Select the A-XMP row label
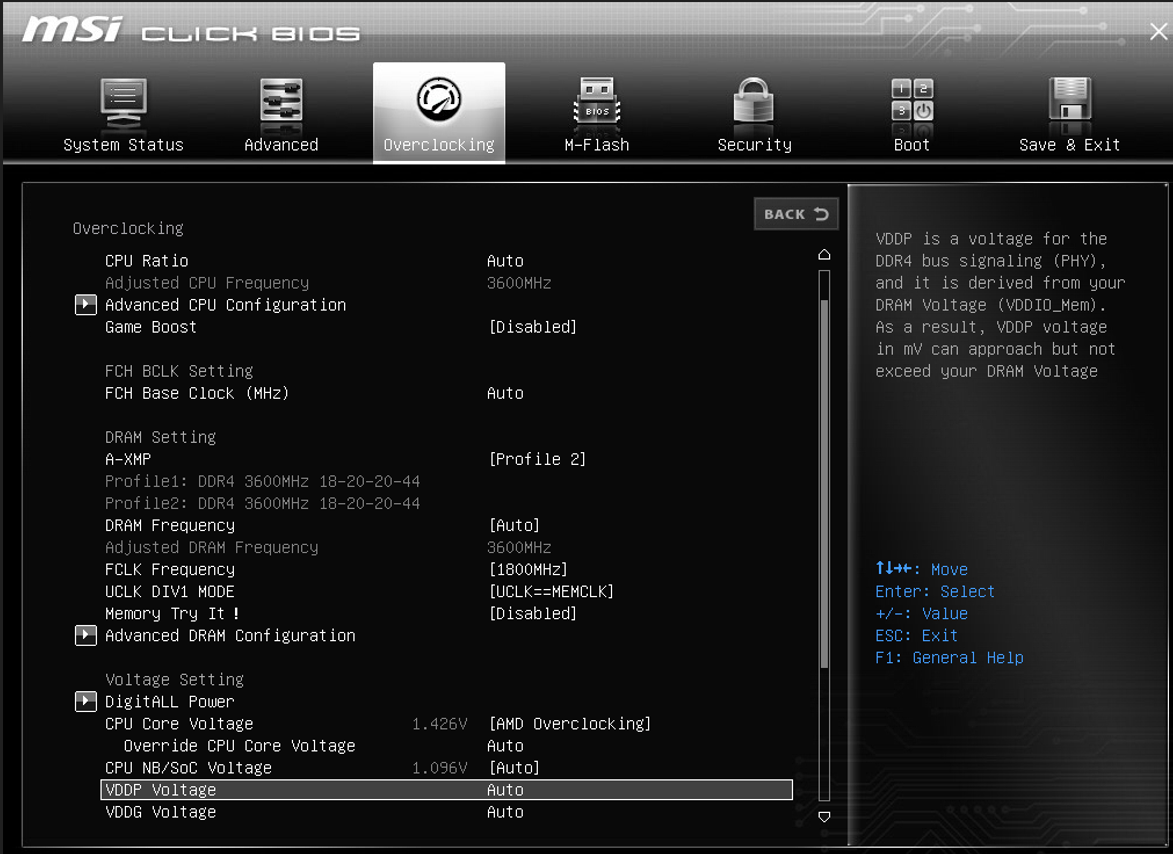Image resolution: width=1173 pixels, height=854 pixels. 128,459
